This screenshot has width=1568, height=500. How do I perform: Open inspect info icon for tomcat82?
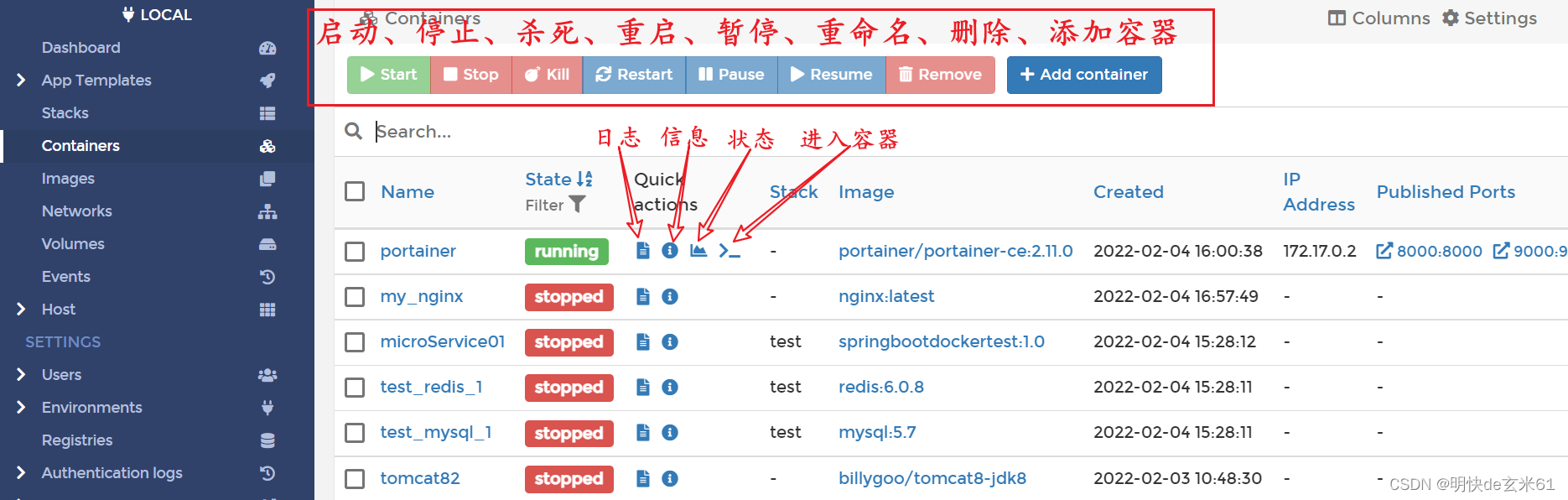point(670,478)
